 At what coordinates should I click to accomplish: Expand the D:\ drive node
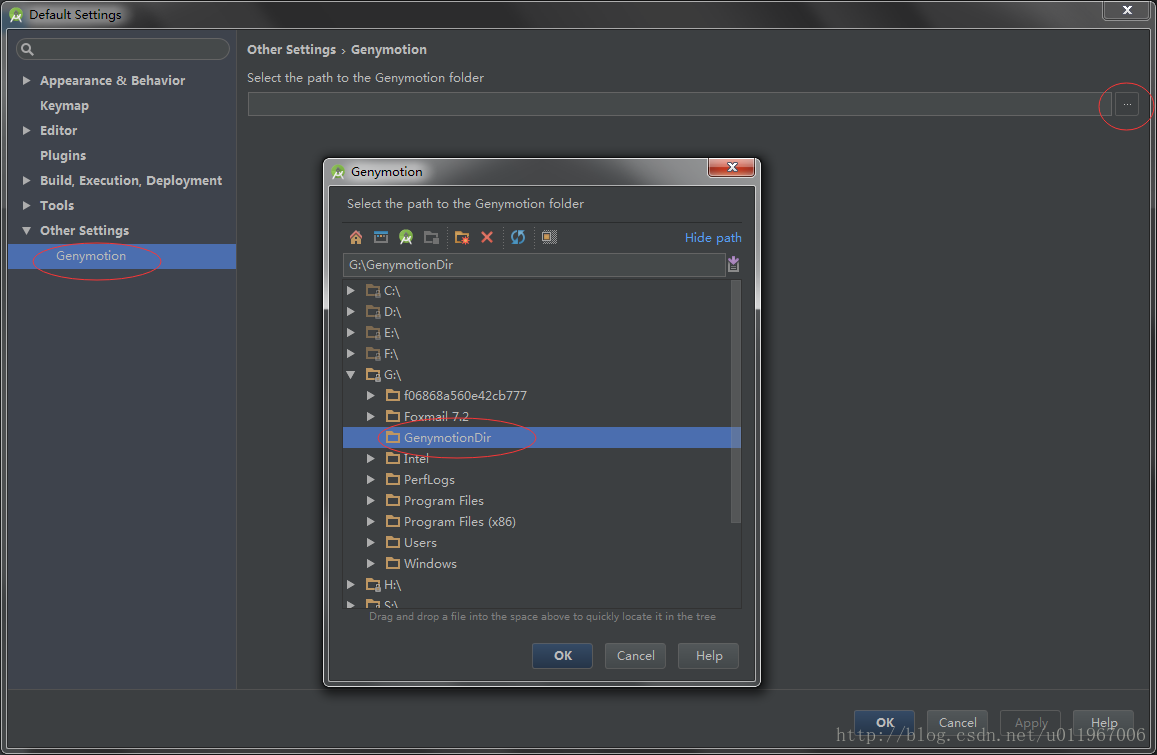pyautogui.click(x=351, y=312)
